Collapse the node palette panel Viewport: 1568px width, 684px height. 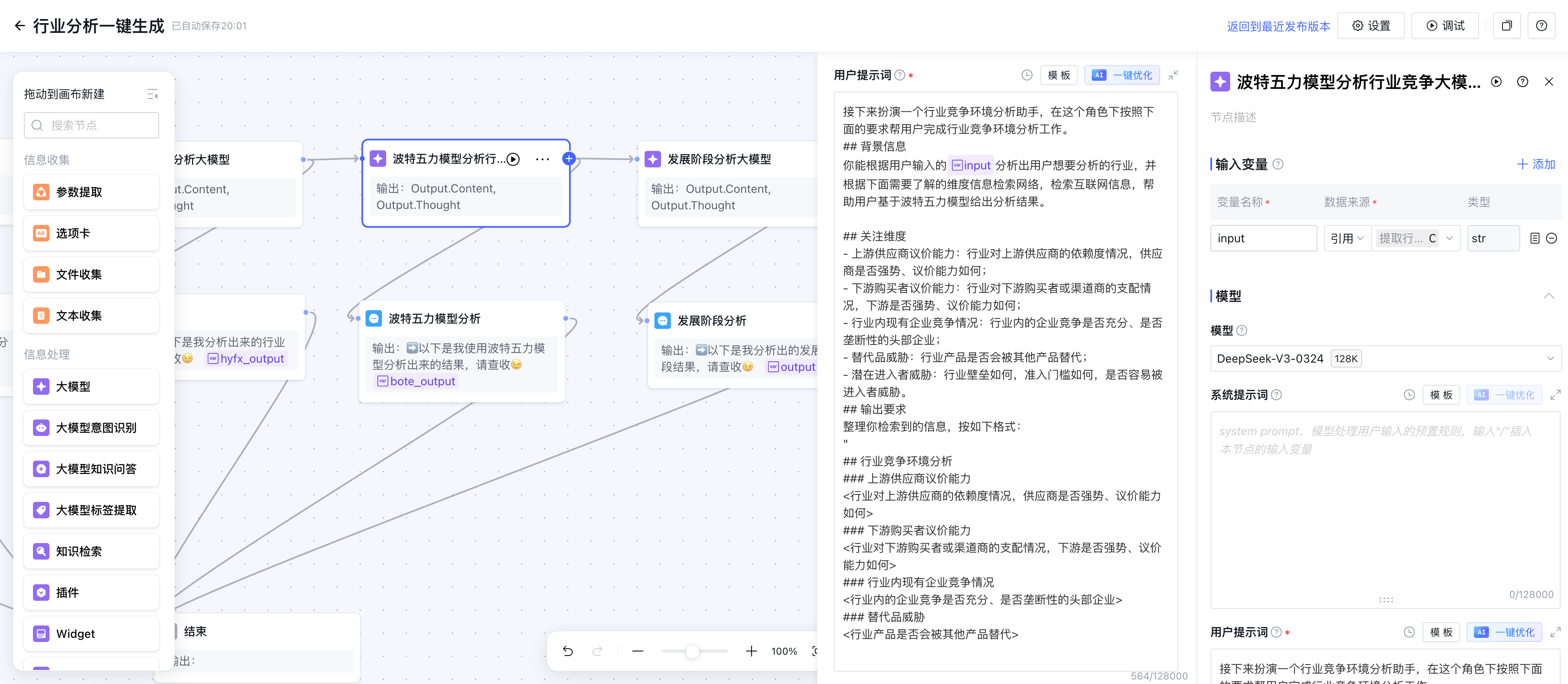coord(152,94)
